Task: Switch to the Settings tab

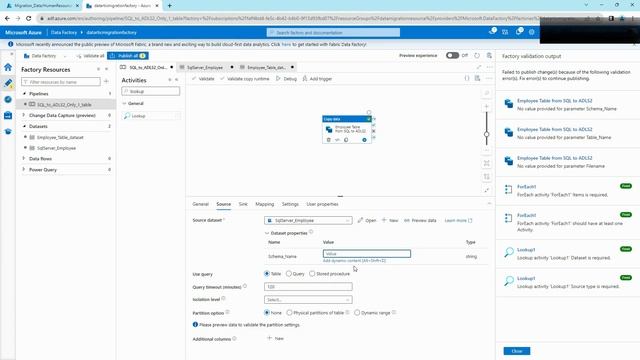Action: point(290,204)
